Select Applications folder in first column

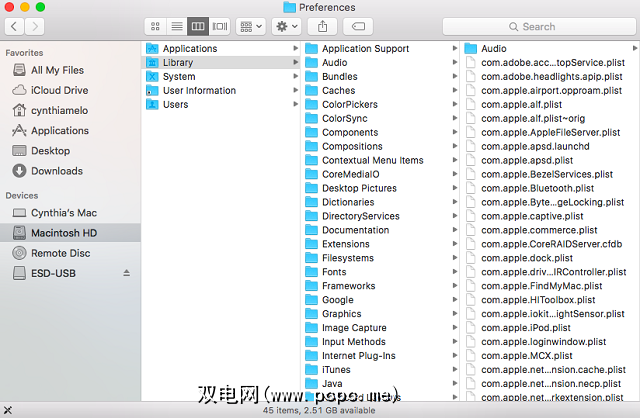[x=220, y=49]
